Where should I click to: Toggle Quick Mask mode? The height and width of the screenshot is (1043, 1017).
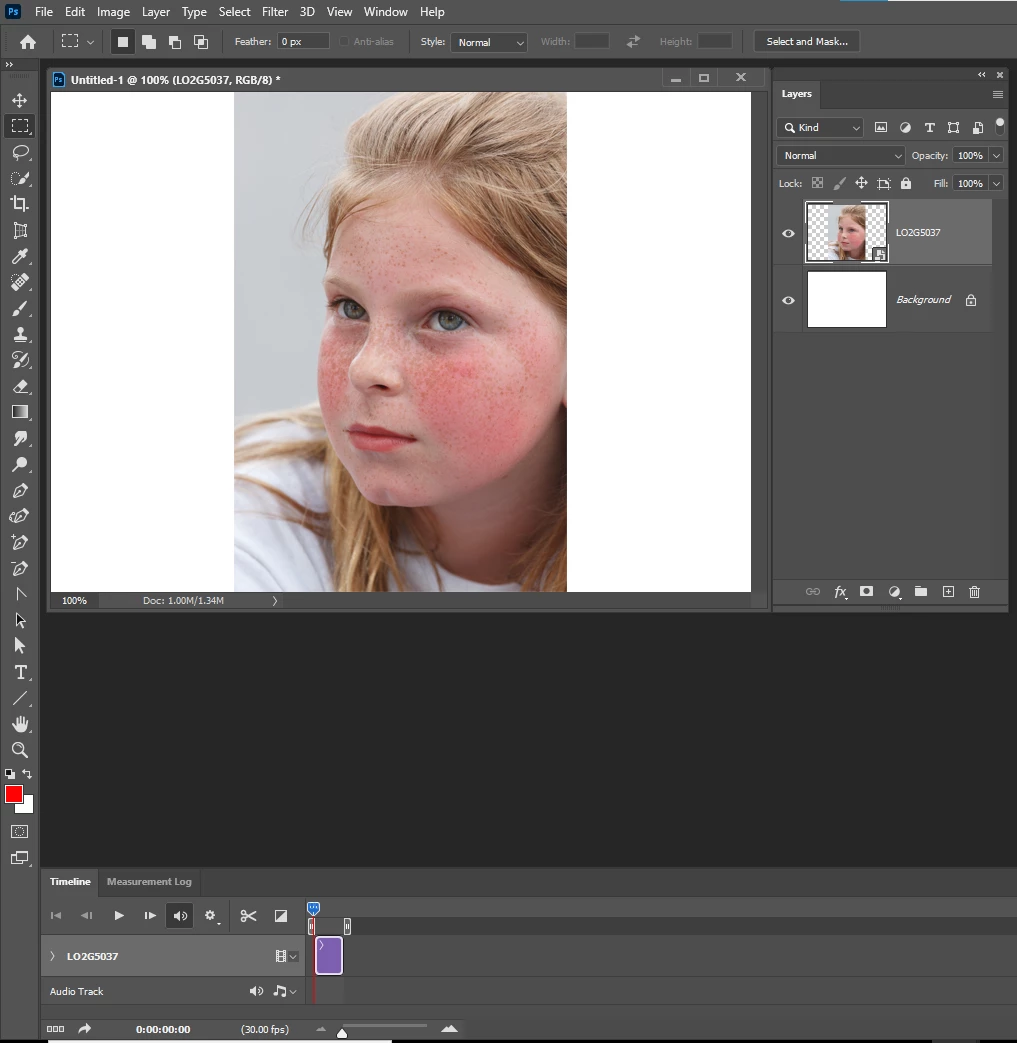(x=20, y=831)
